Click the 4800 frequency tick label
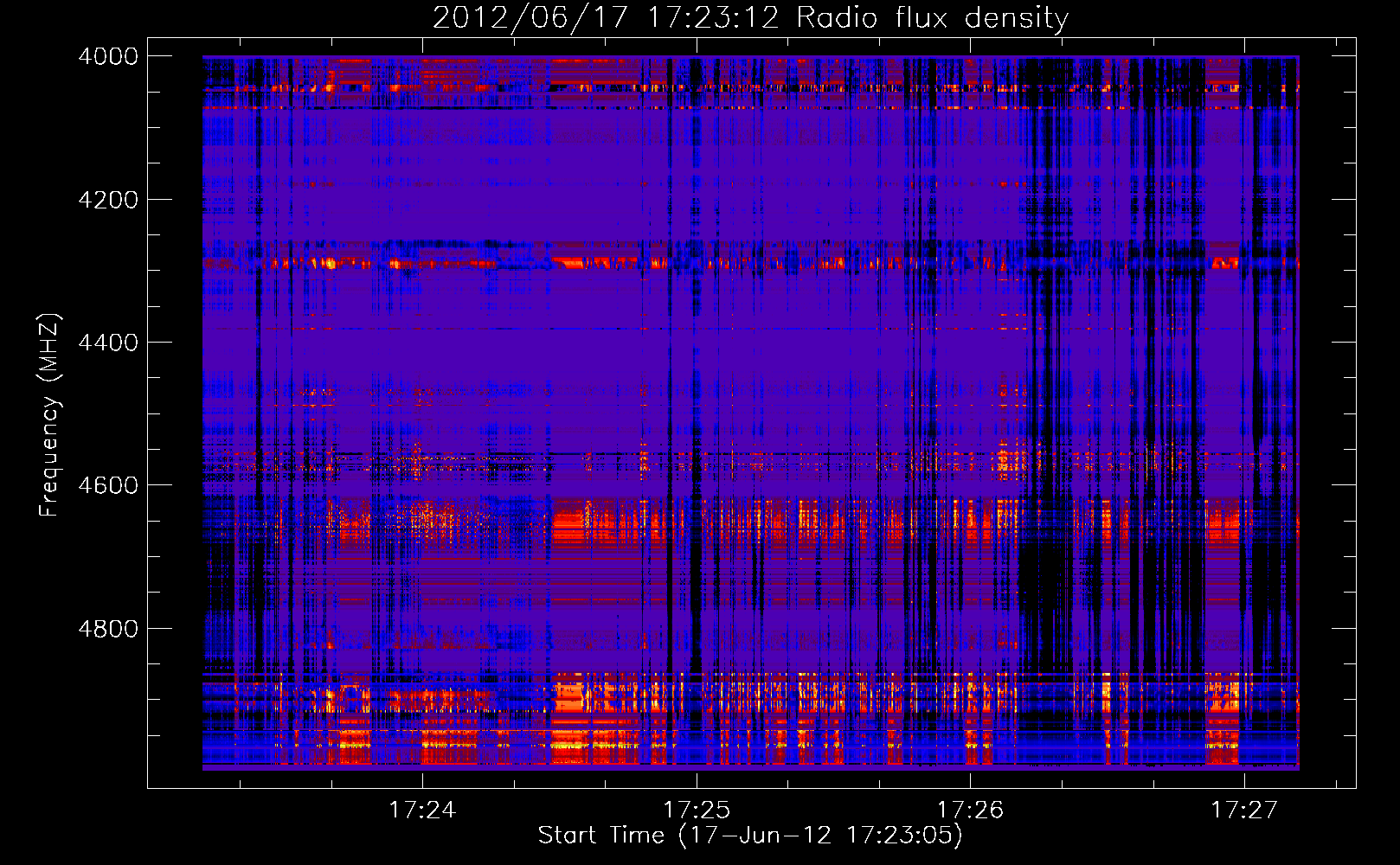 coord(108,629)
